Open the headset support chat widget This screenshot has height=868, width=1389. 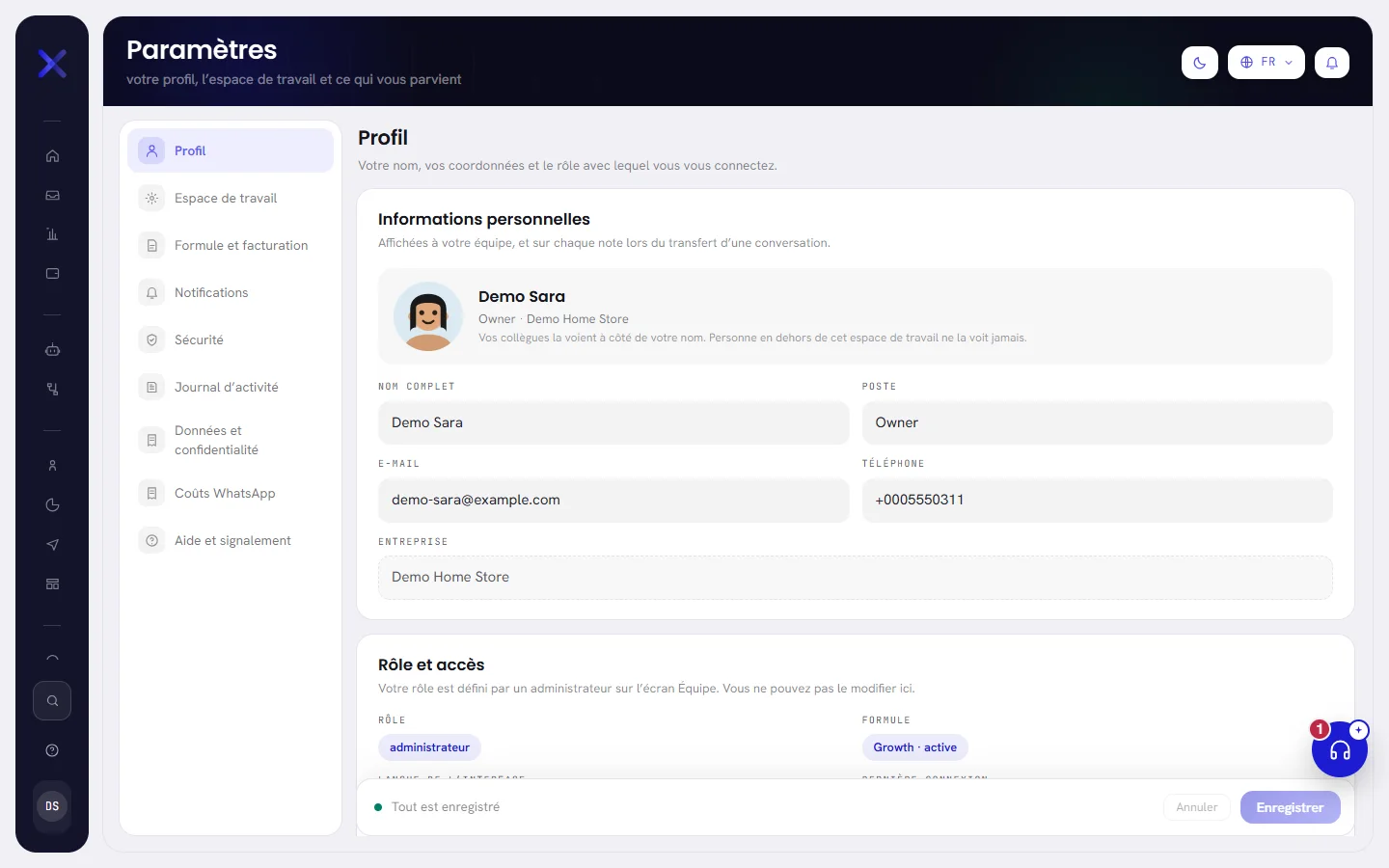click(1340, 749)
